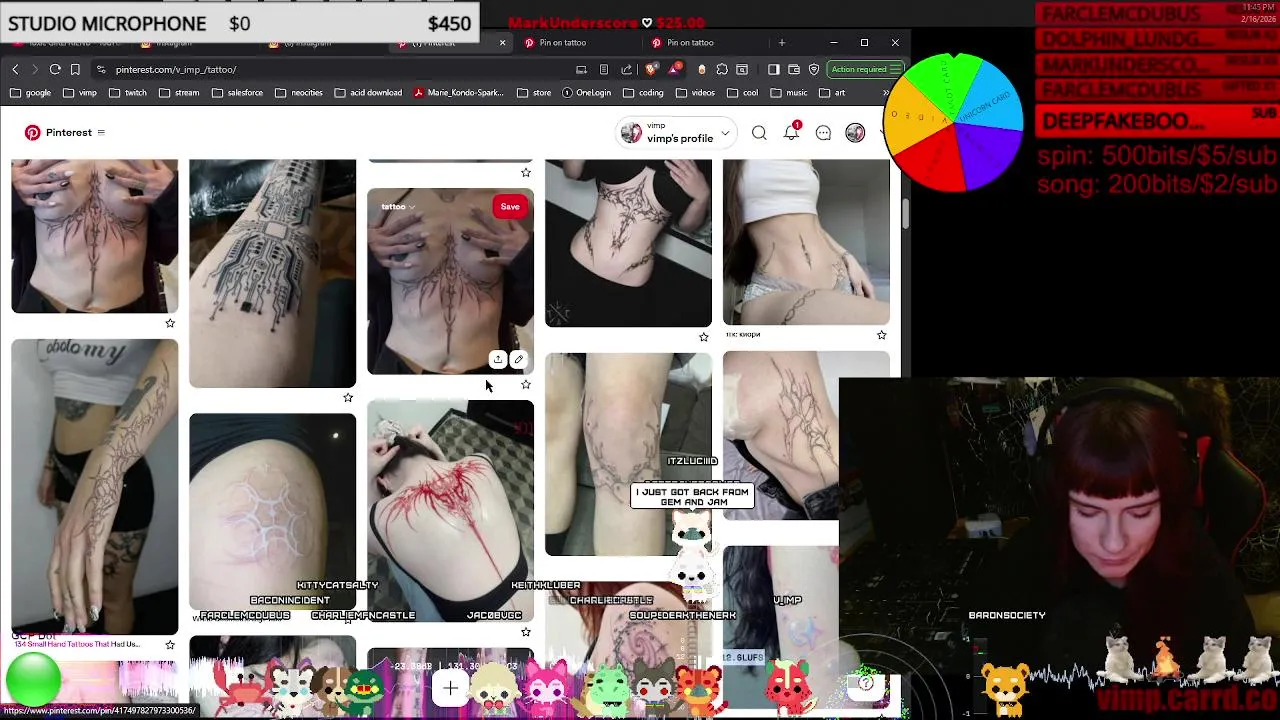This screenshot has height=720, width=1280.
Task: Favorite the white top hip tattoo star
Action: tap(882, 335)
